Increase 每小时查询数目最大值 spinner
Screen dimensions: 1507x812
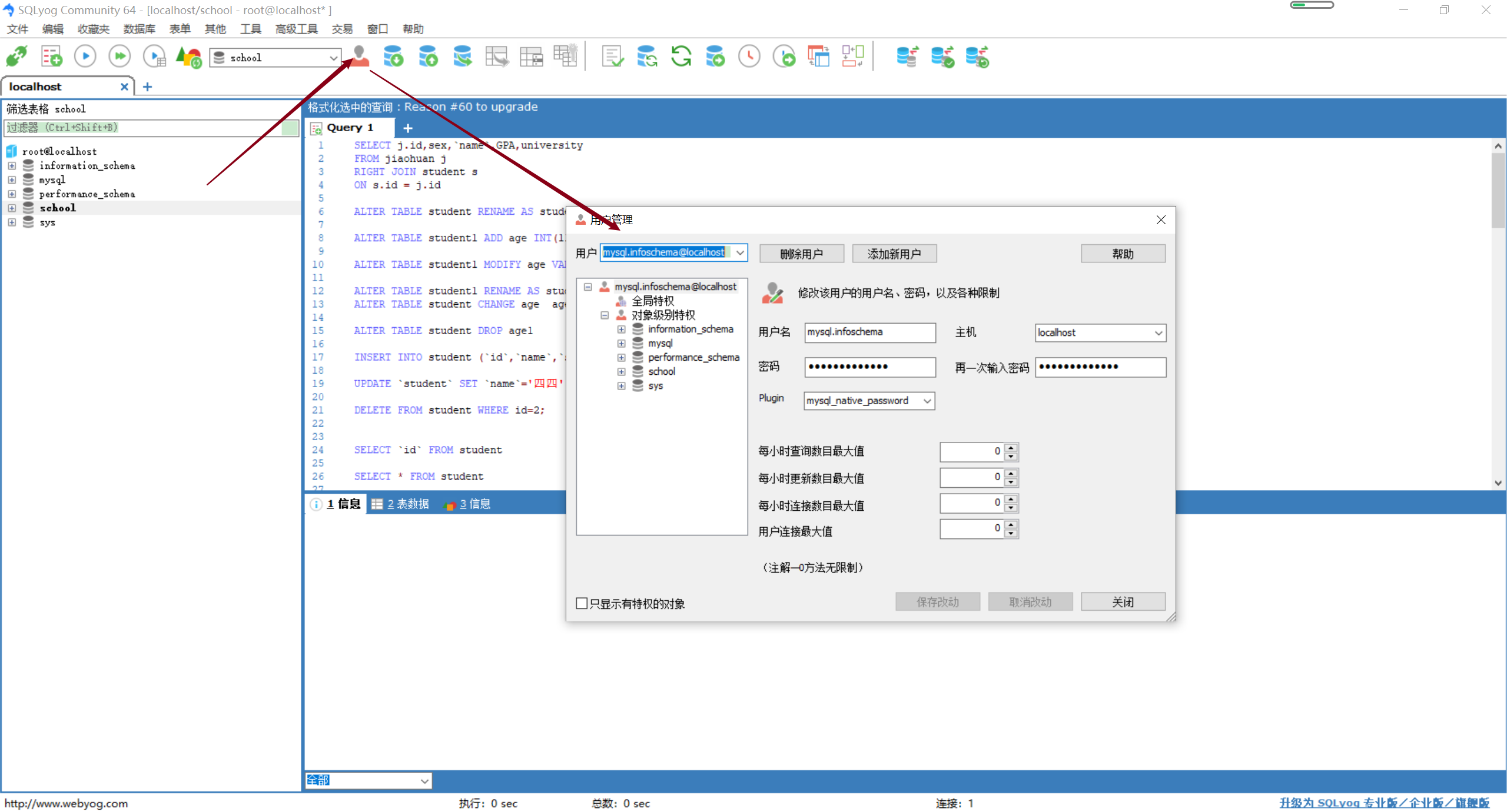[1011, 448]
